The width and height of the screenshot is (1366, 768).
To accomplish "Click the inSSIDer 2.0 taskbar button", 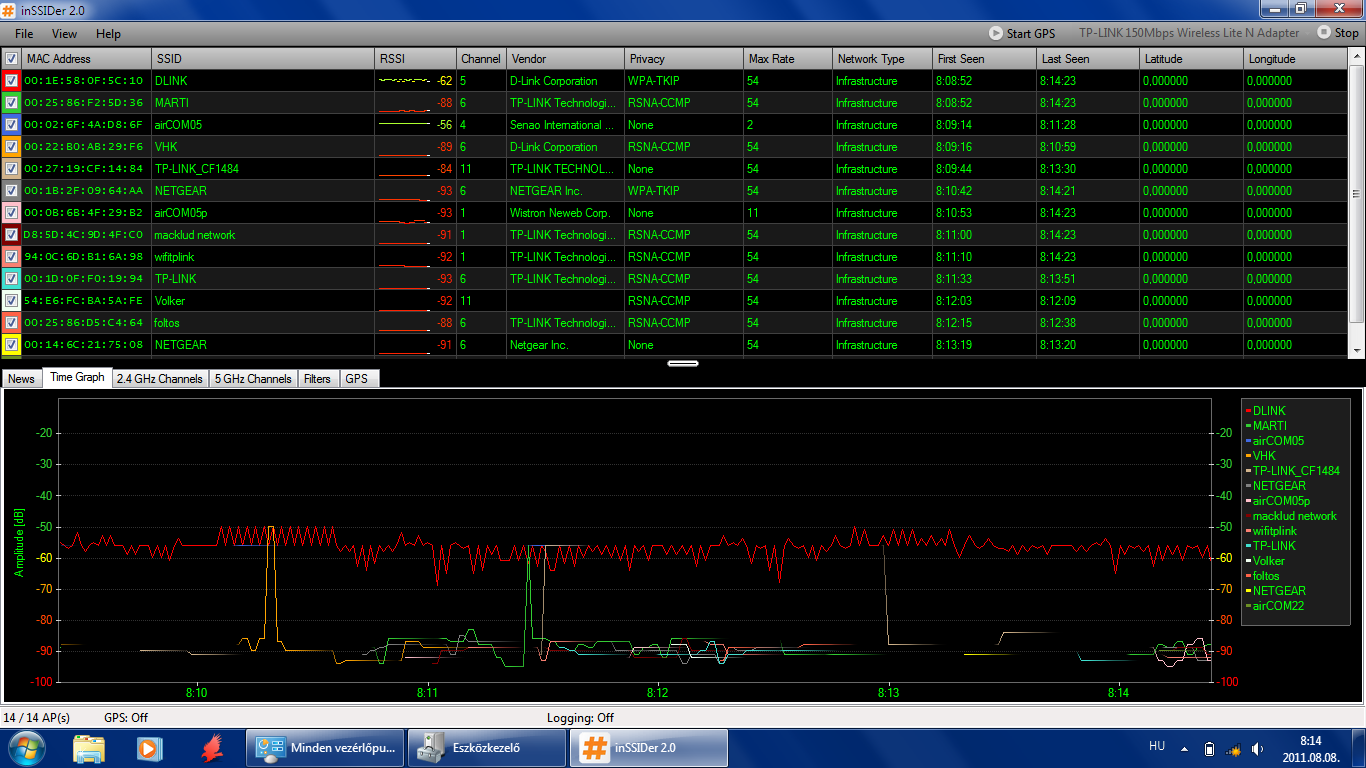I will [649, 748].
